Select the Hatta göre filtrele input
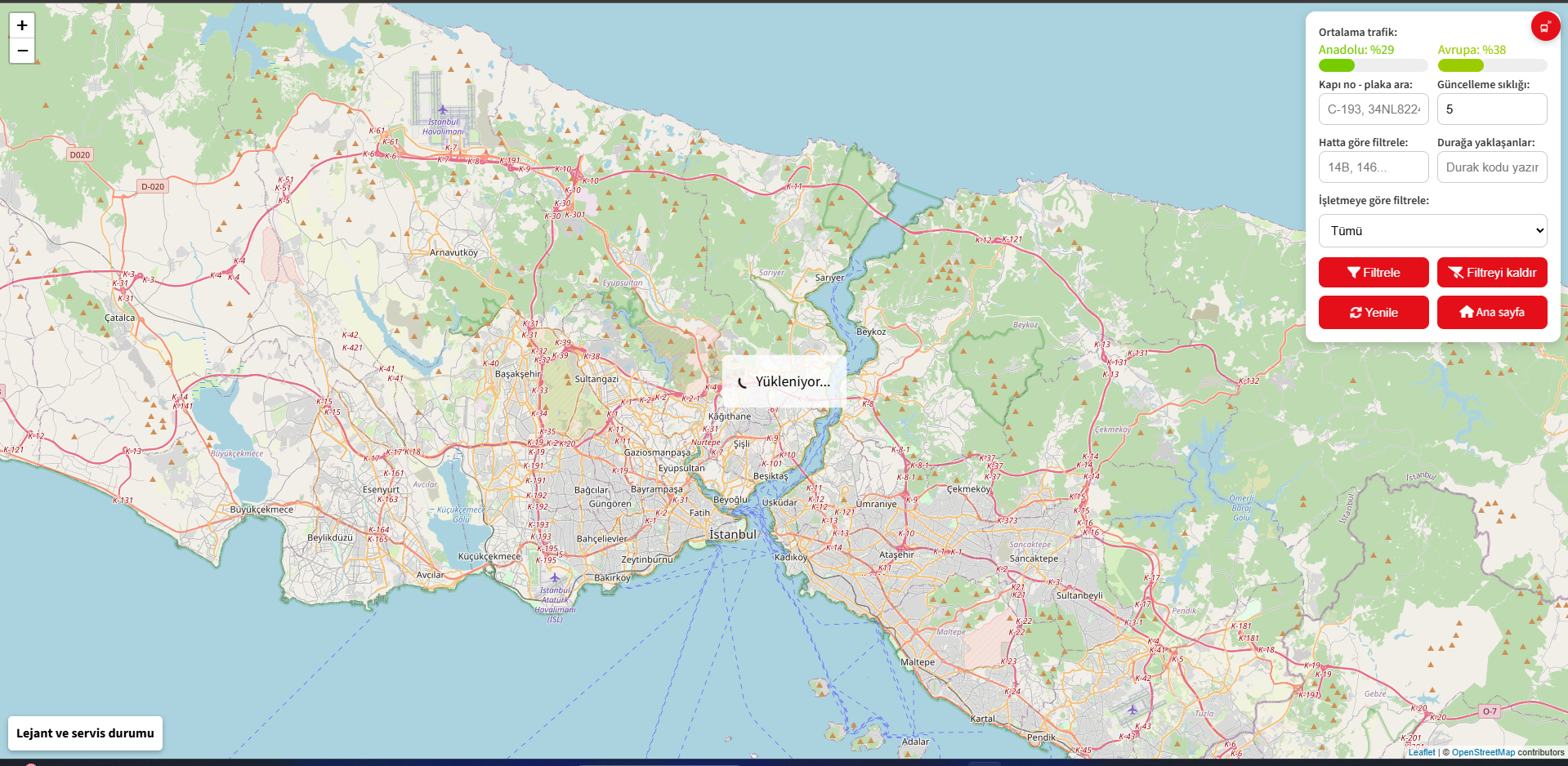 (x=1374, y=167)
